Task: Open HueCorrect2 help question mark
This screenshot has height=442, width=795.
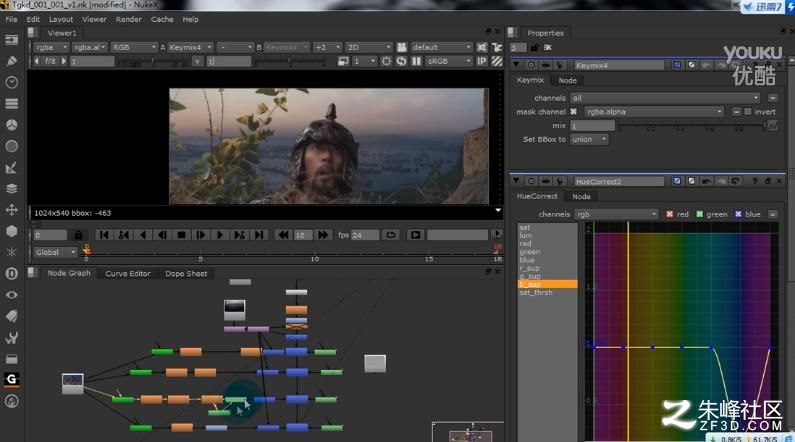Action: pyautogui.click(x=755, y=181)
